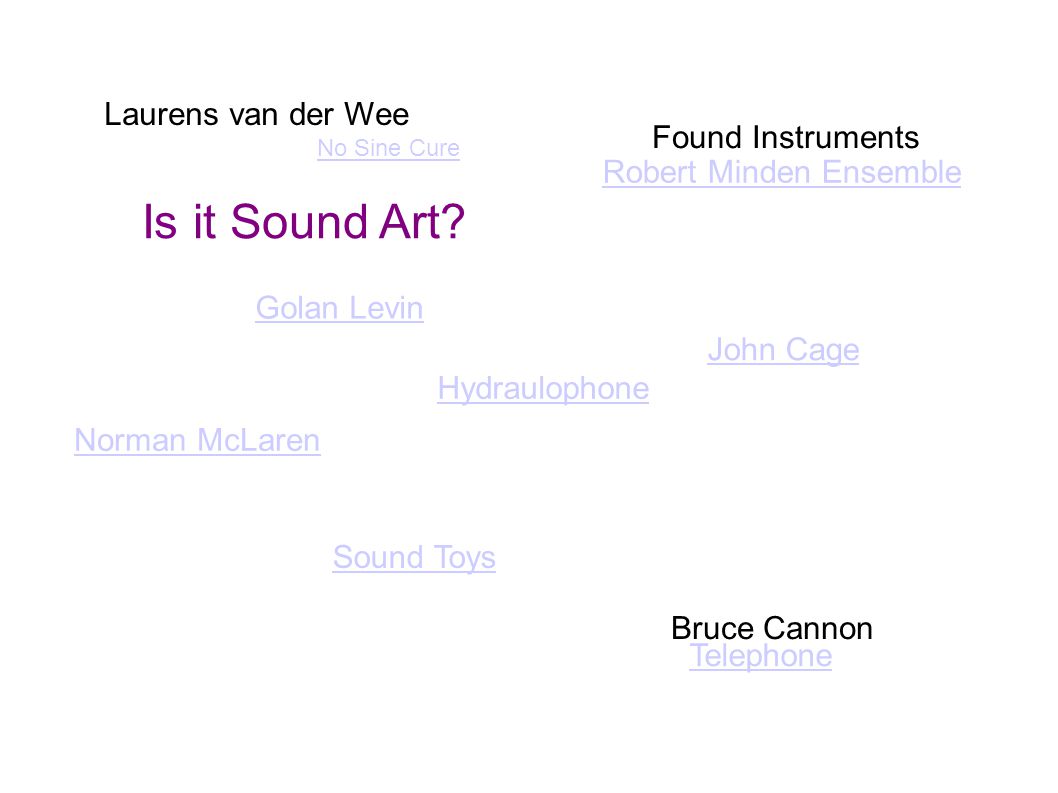The image size is (1058, 793).
Task: Open the link for animator Norman McLaren
Action: (197, 441)
